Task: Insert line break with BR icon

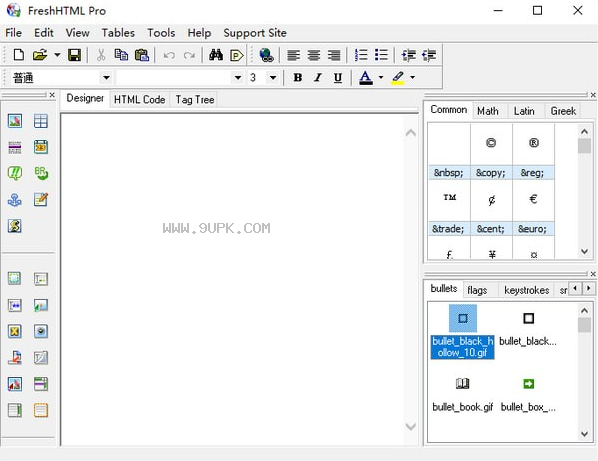Action: tap(41, 173)
